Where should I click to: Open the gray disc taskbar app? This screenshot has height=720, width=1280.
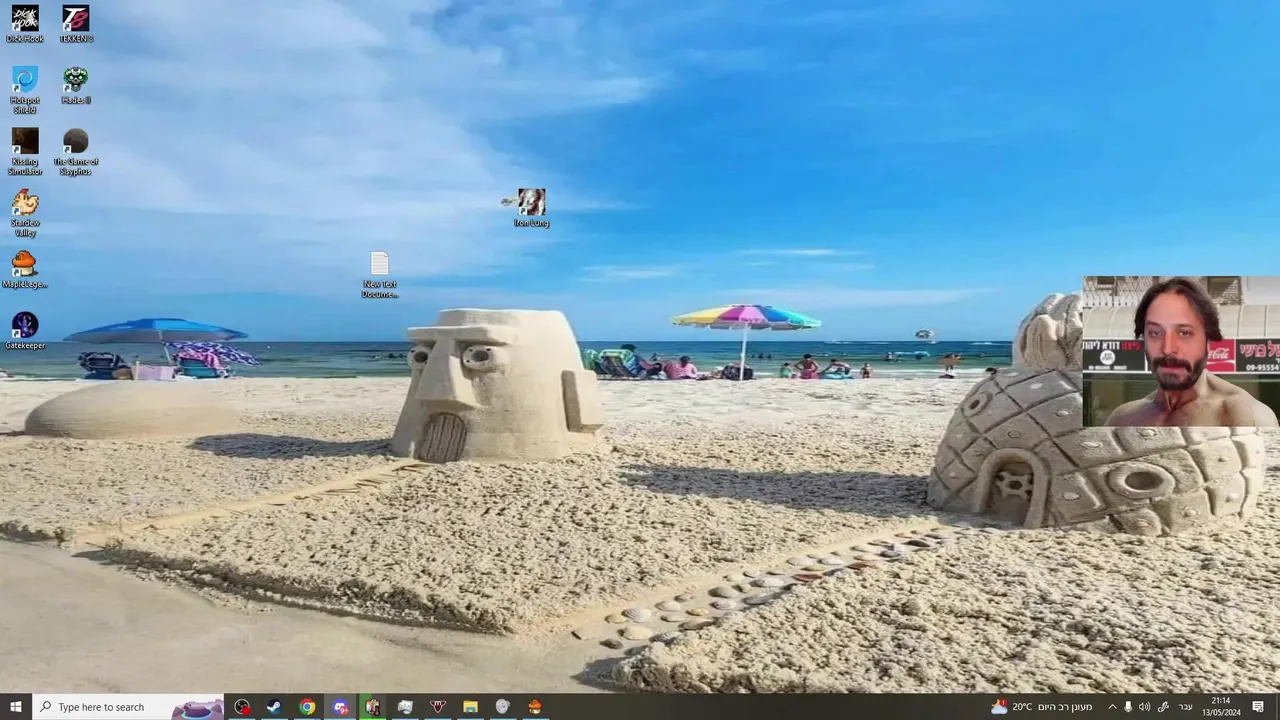point(502,707)
